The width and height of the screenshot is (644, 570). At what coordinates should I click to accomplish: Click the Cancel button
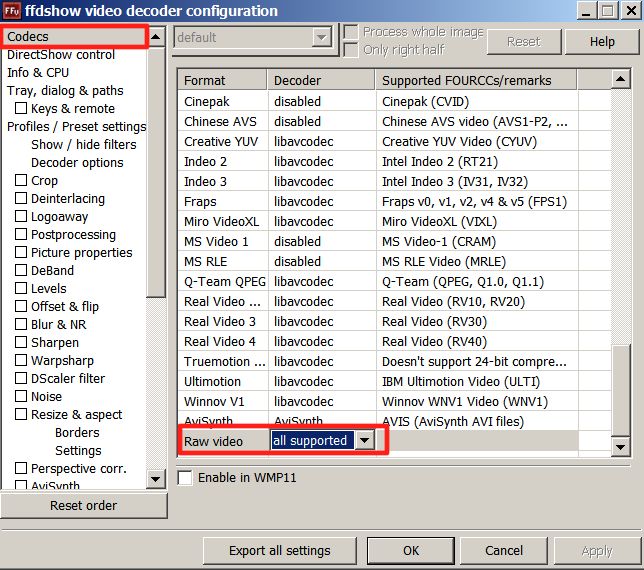coord(504,551)
